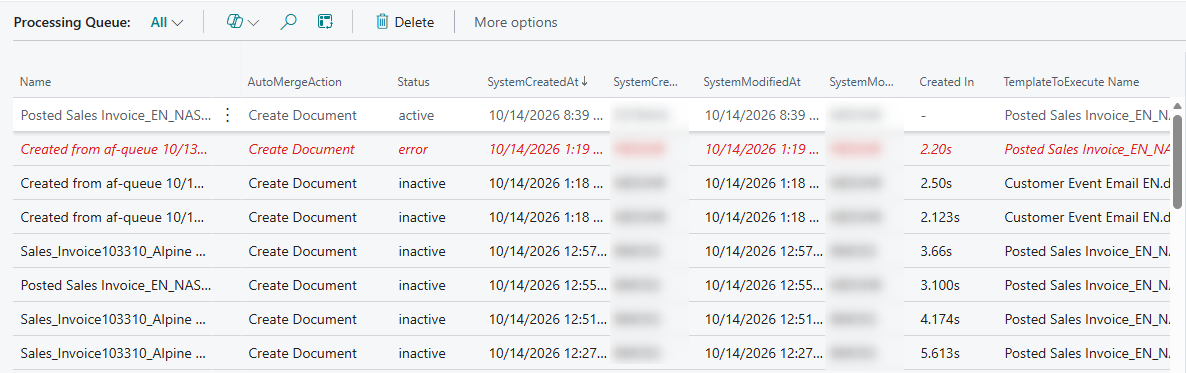Click the SystemCreatedAt column header
Image resolution: width=1186 pixels, height=373 pixels.
538,82
